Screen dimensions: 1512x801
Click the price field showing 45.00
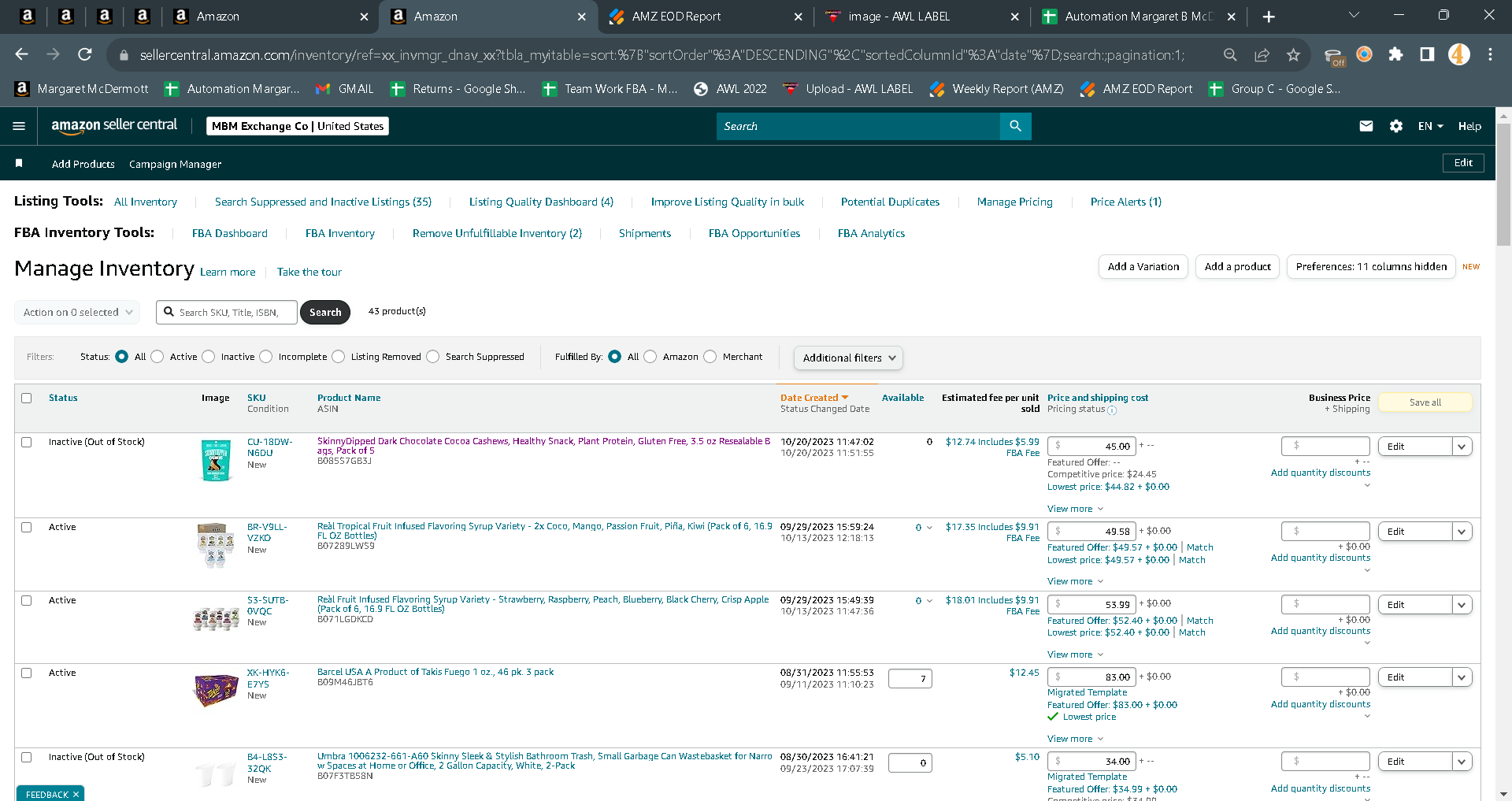[1091, 447]
